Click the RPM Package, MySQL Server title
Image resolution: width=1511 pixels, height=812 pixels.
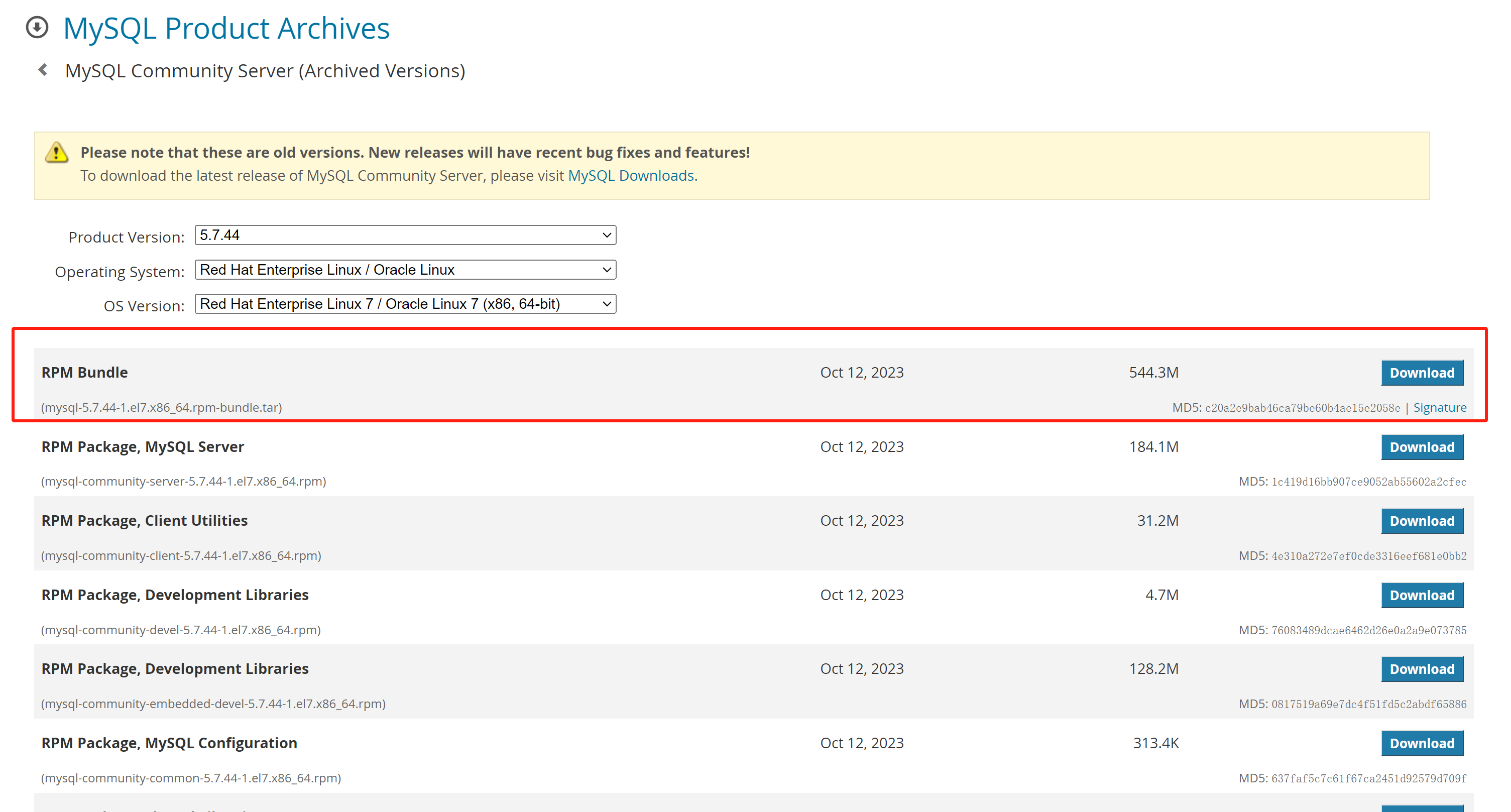click(x=143, y=446)
